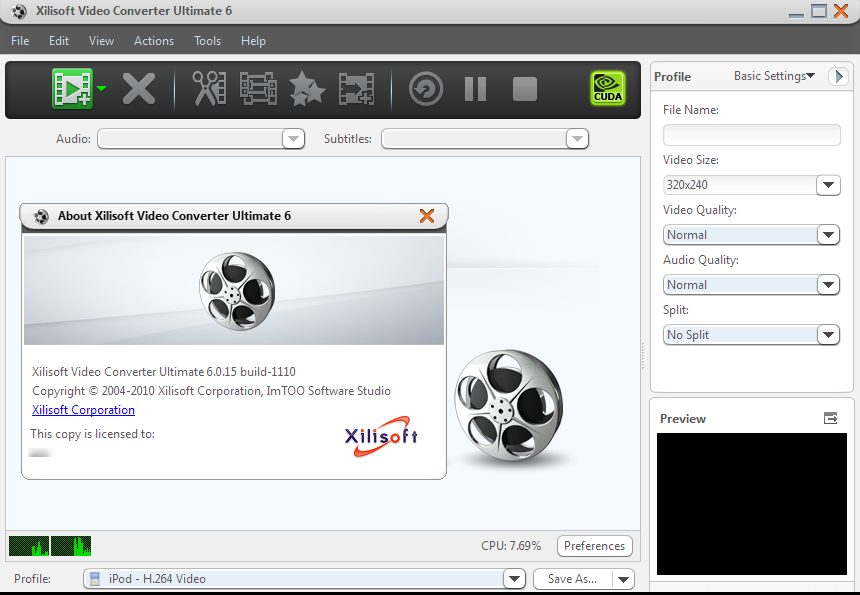Expand the Subtitles dropdown
The height and width of the screenshot is (595, 860).
pos(577,139)
